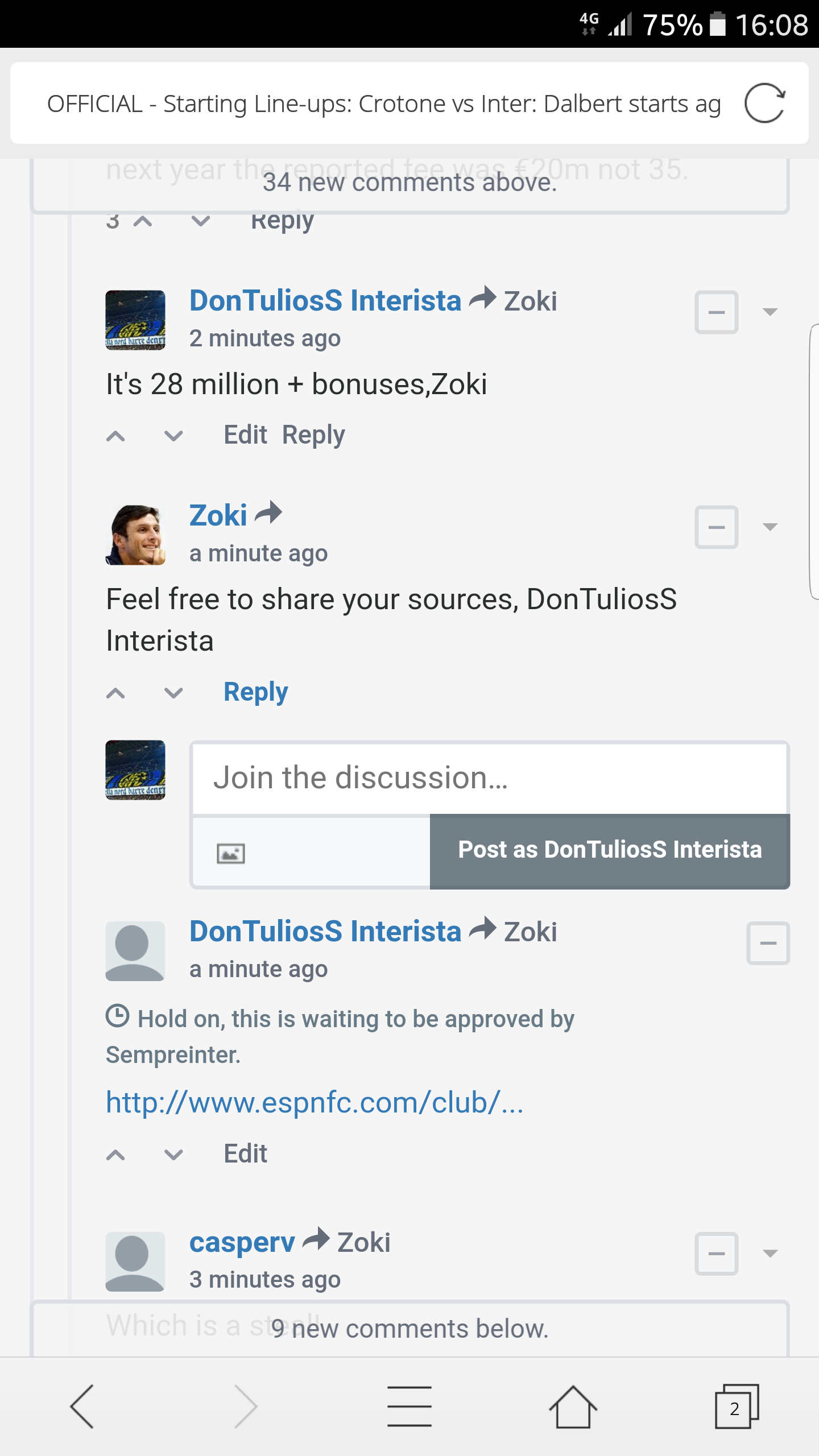This screenshot has height=1456, width=819.
Task: Edit the '28 million + bonuses' comment
Action: coord(245,435)
